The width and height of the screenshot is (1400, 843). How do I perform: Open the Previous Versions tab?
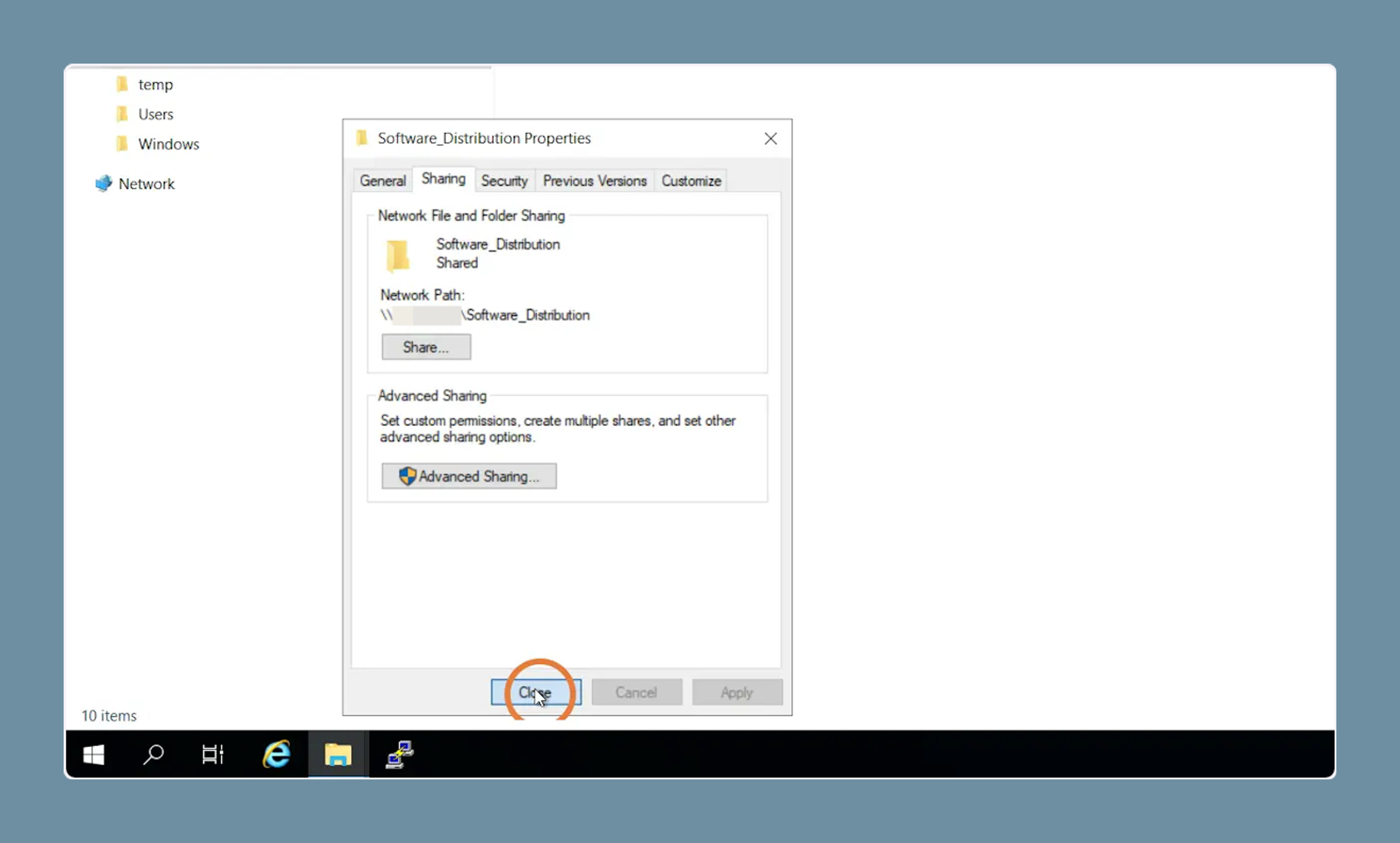(x=594, y=181)
